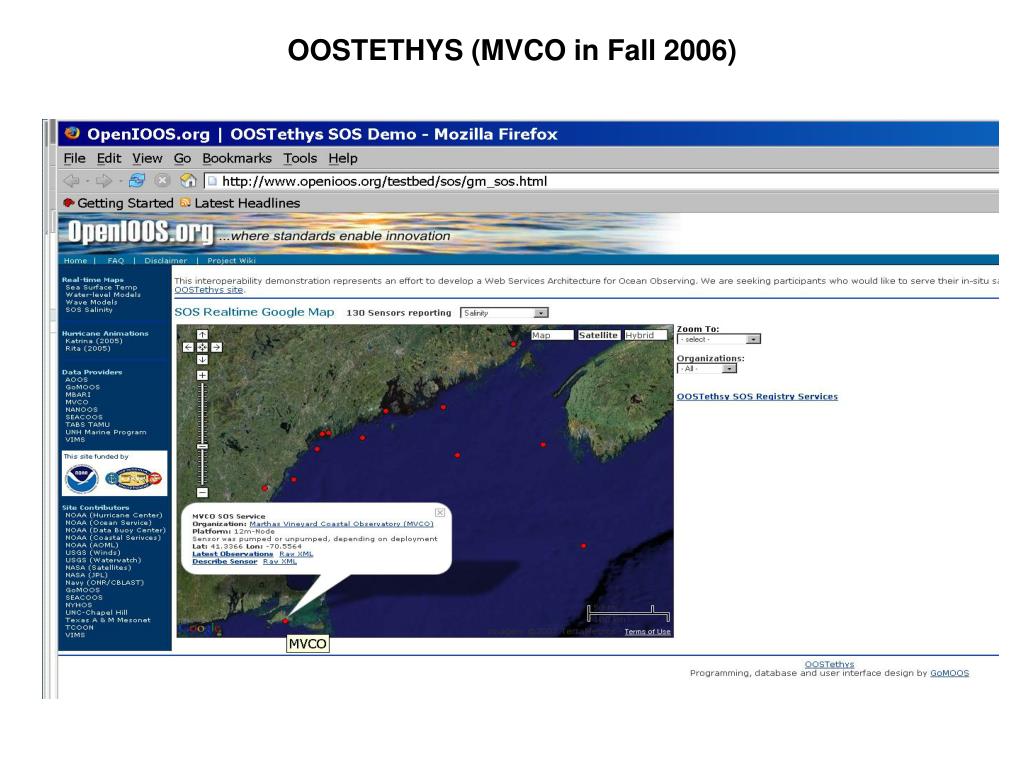The height and width of the screenshot is (768, 1024).
Task: Open the Organizations dropdown
Action: click(x=707, y=368)
